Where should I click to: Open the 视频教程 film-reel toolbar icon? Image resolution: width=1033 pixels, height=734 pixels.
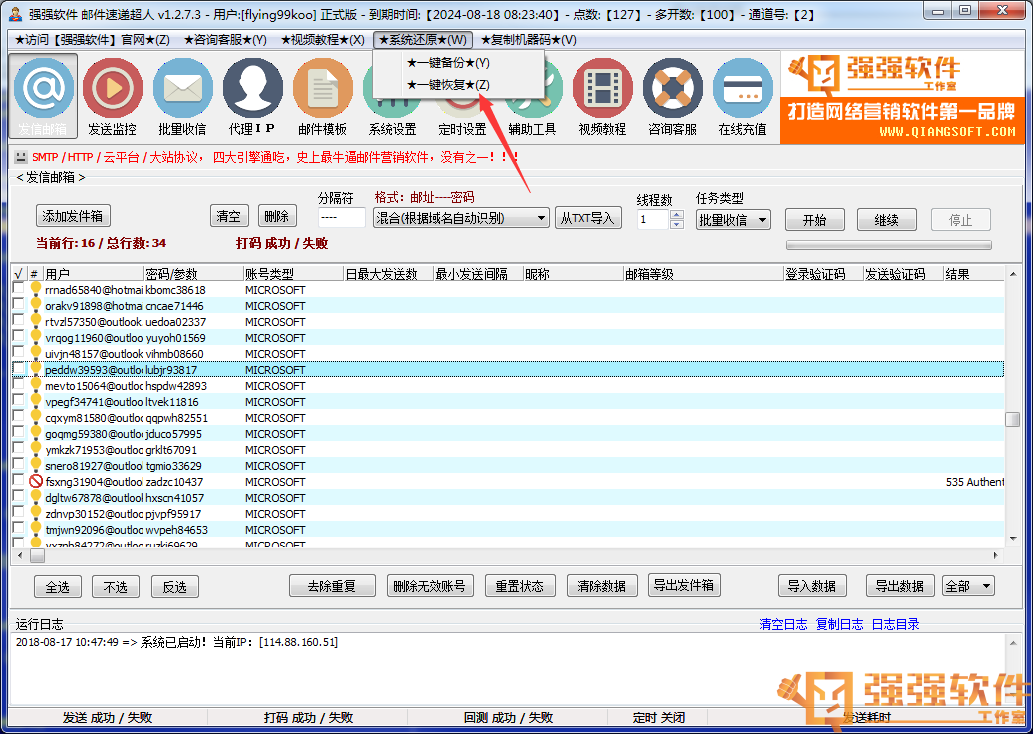602,97
